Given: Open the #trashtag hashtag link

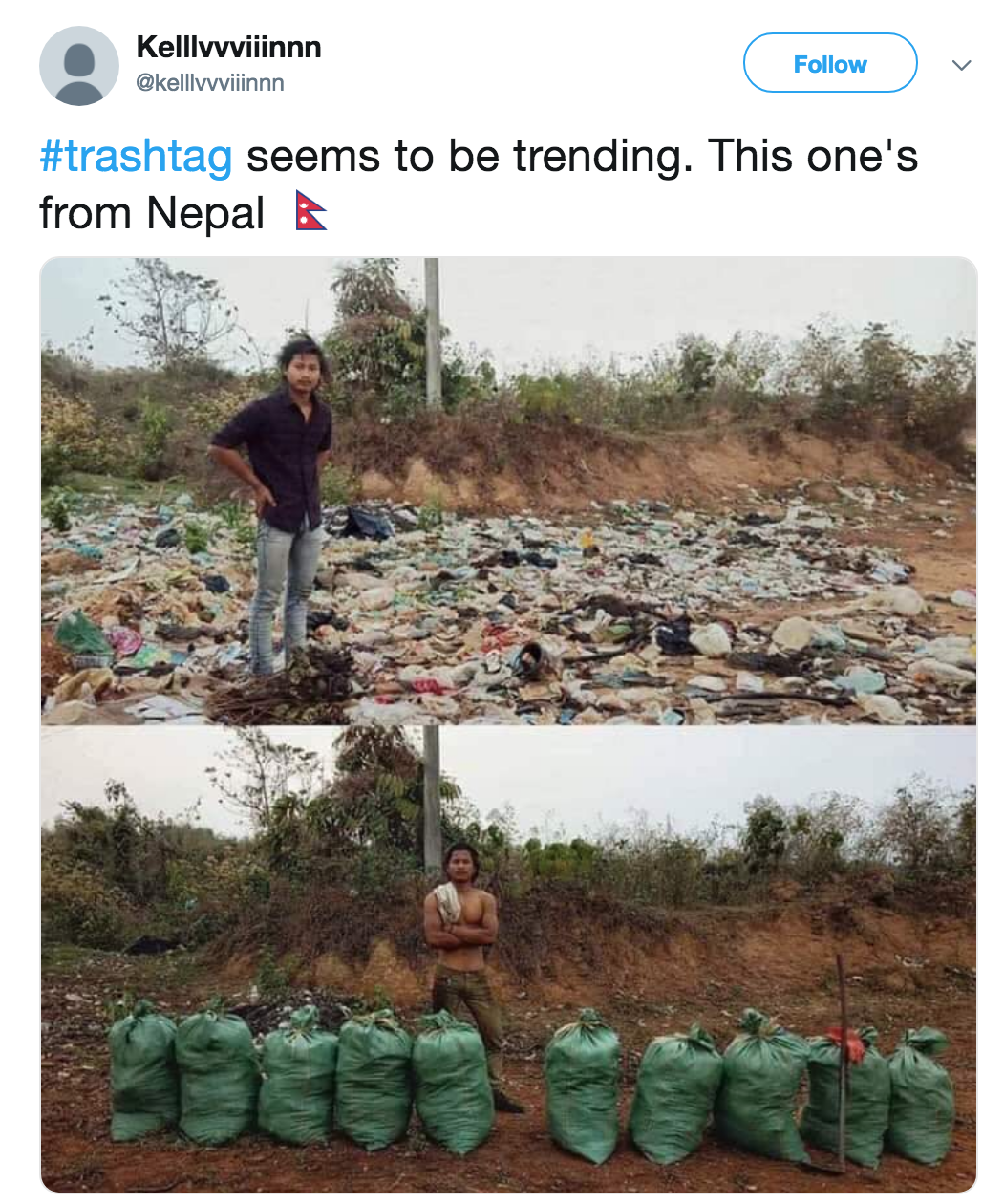Looking at the screenshot, I should [136, 157].
